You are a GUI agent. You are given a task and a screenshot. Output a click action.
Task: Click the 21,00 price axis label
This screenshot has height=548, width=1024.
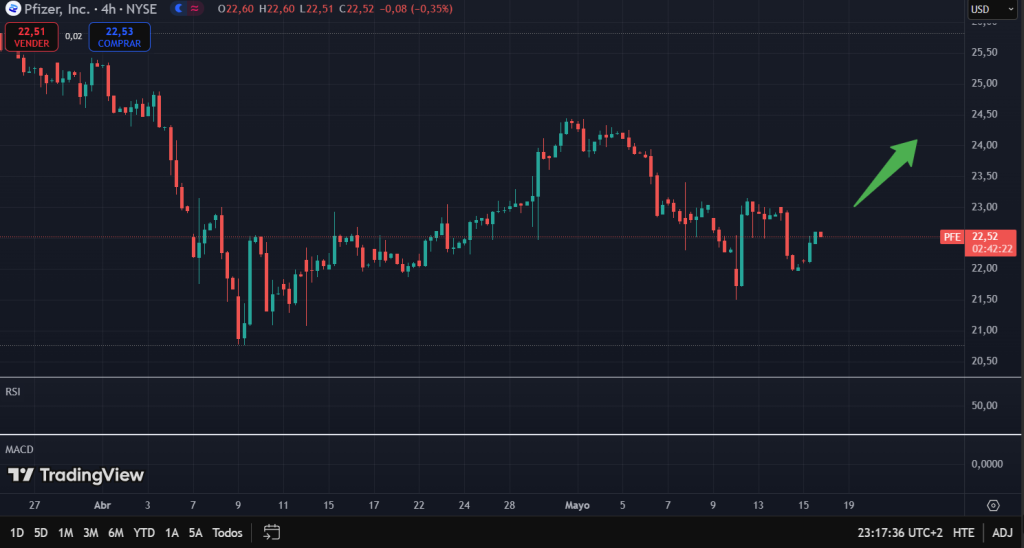984,330
